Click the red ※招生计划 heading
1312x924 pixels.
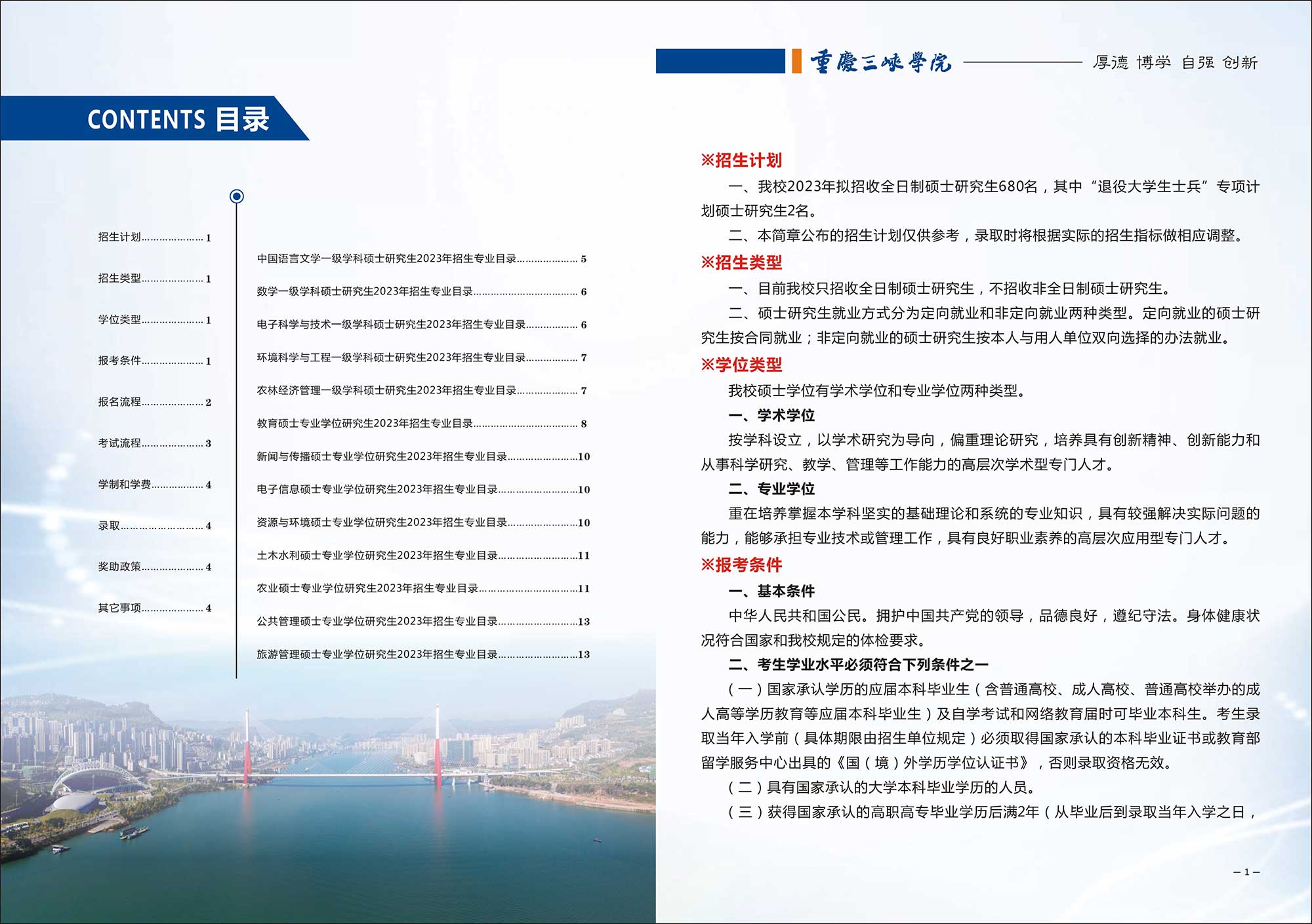click(741, 160)
